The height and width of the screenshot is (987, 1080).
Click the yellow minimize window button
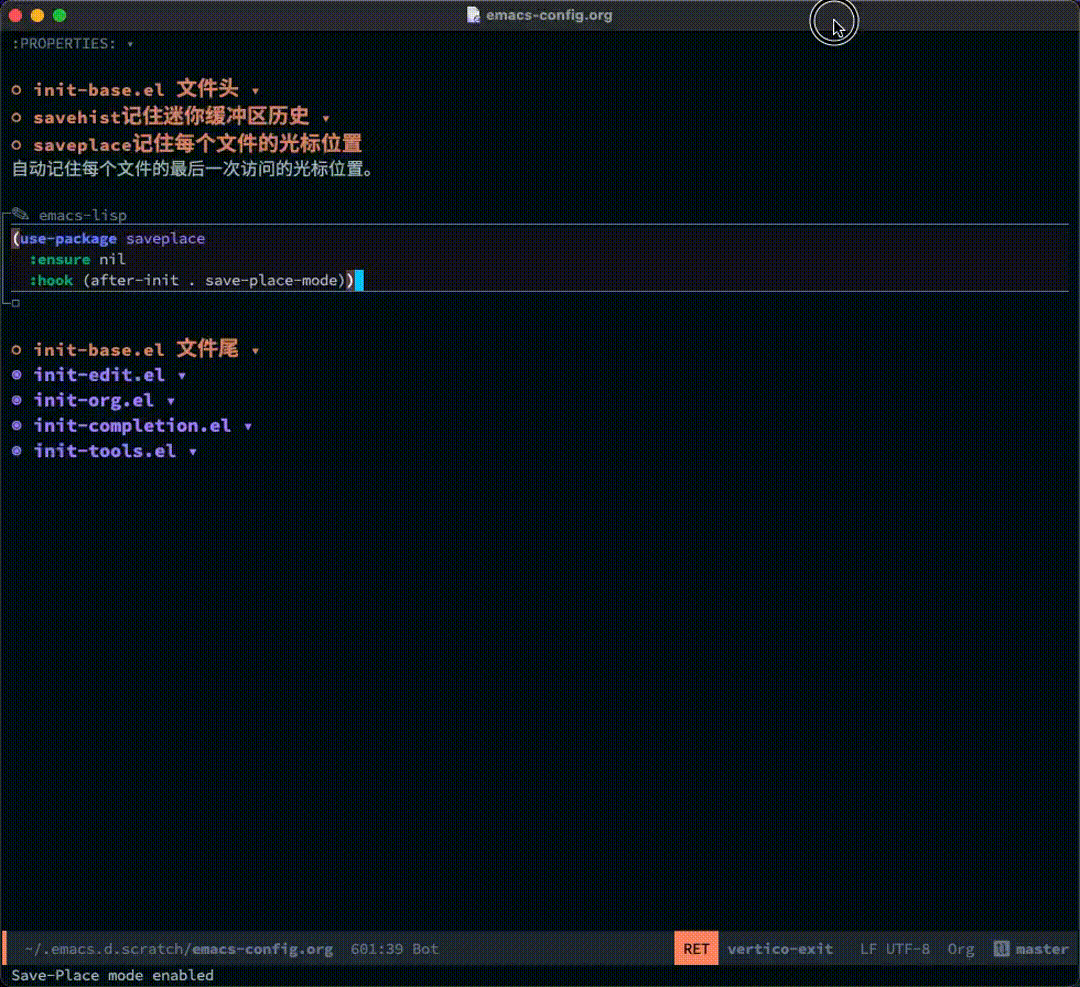[x=38, y=15]
